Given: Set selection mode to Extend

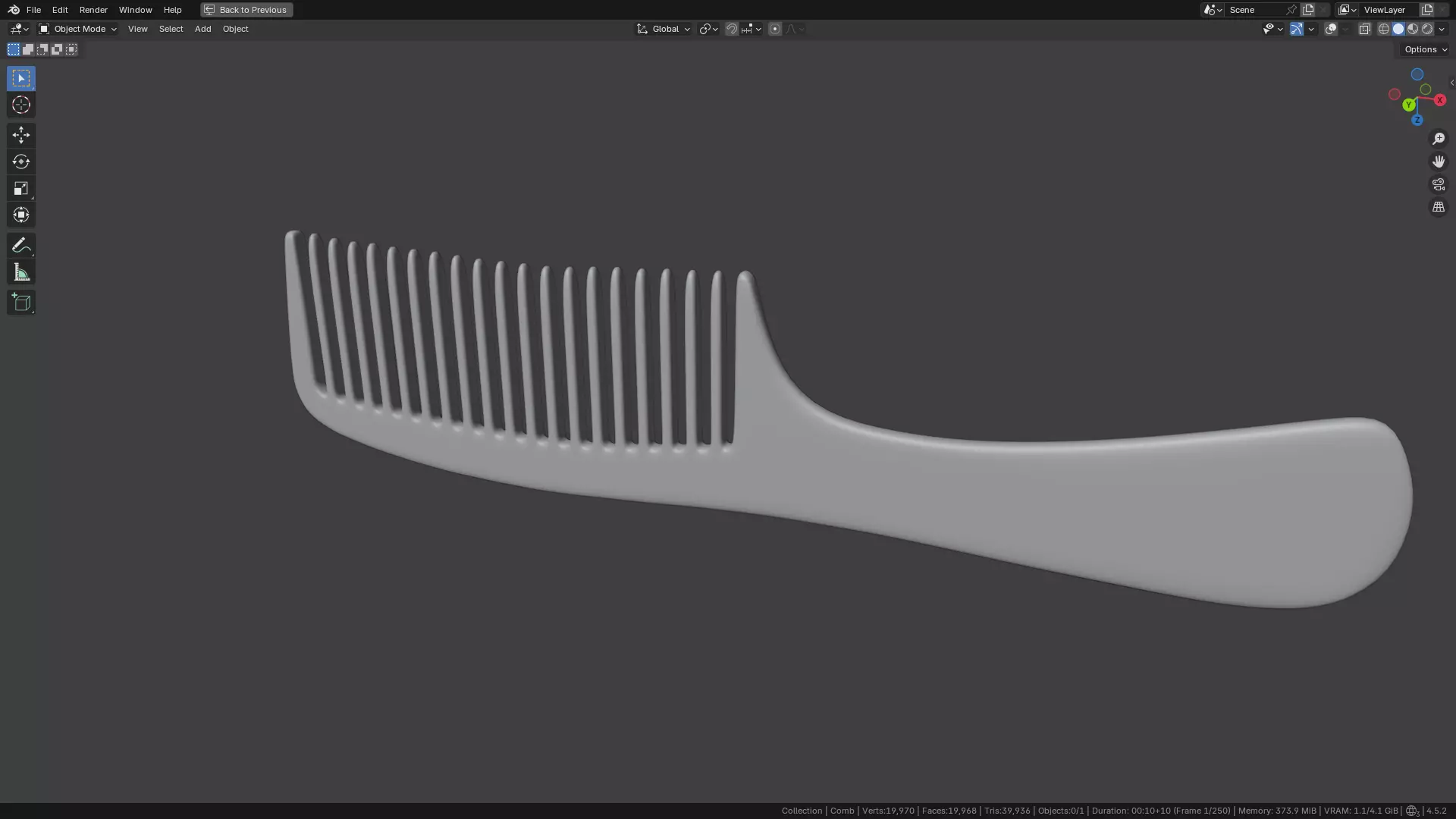Looking at the screenshot, I should point(28,49).
